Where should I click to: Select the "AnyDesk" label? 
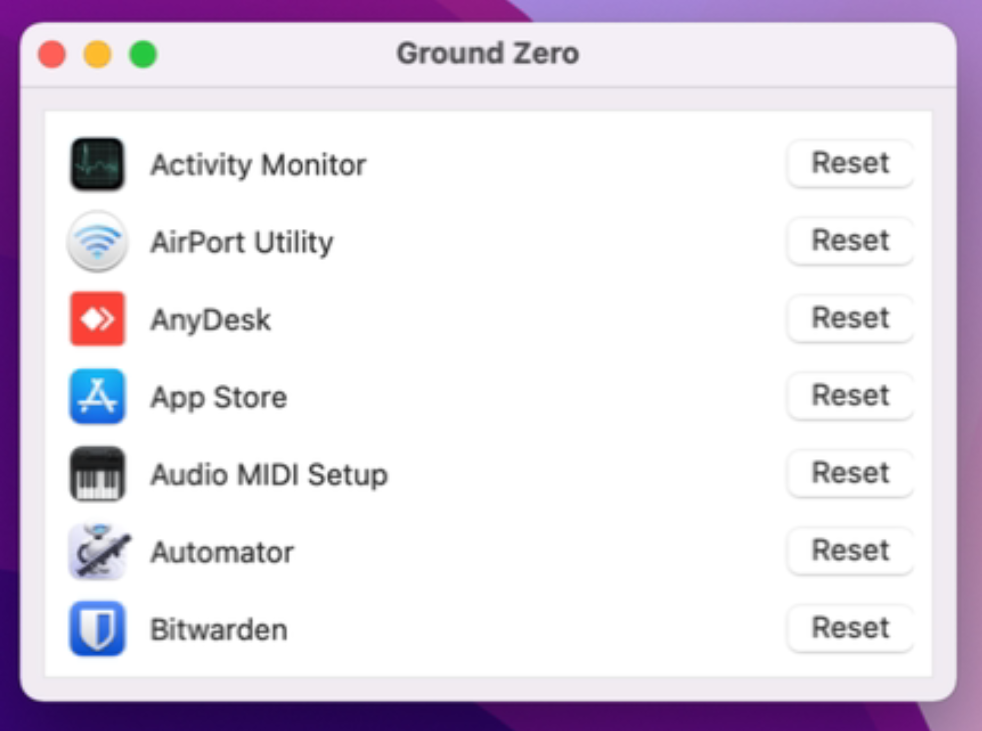210,321
